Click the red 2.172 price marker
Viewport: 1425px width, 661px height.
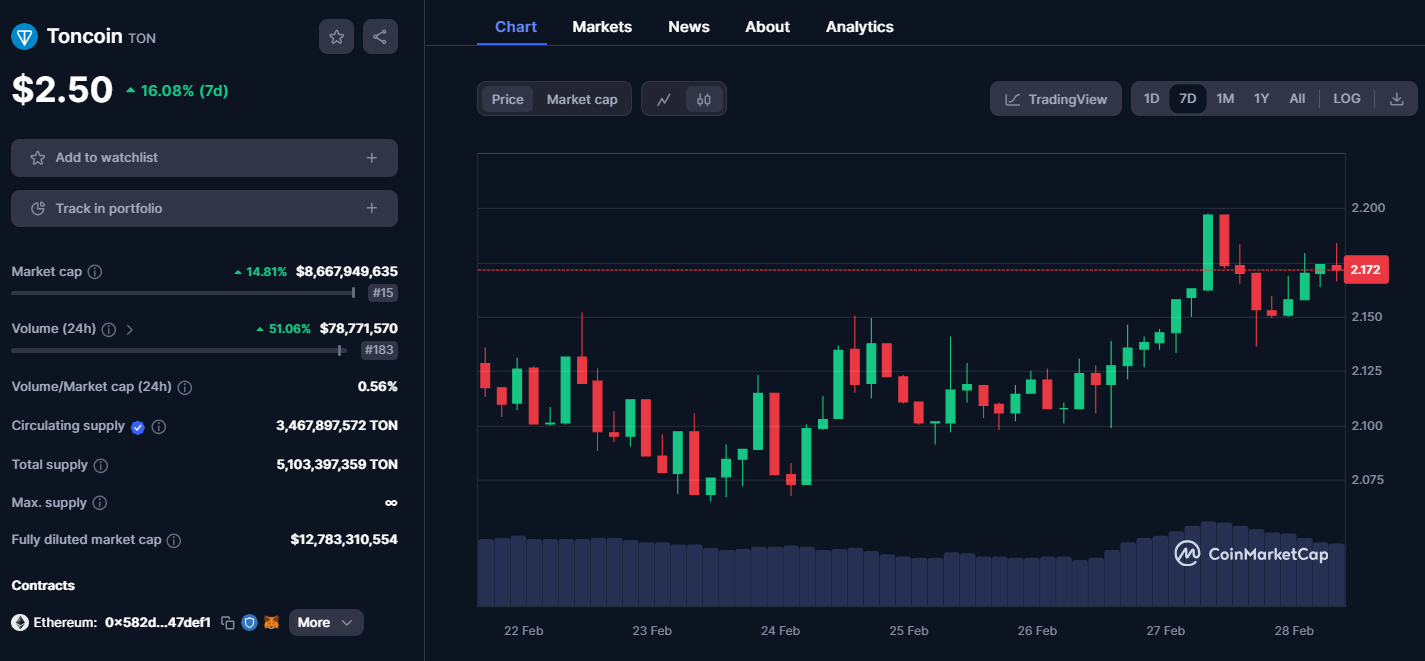click(1365, 270)
